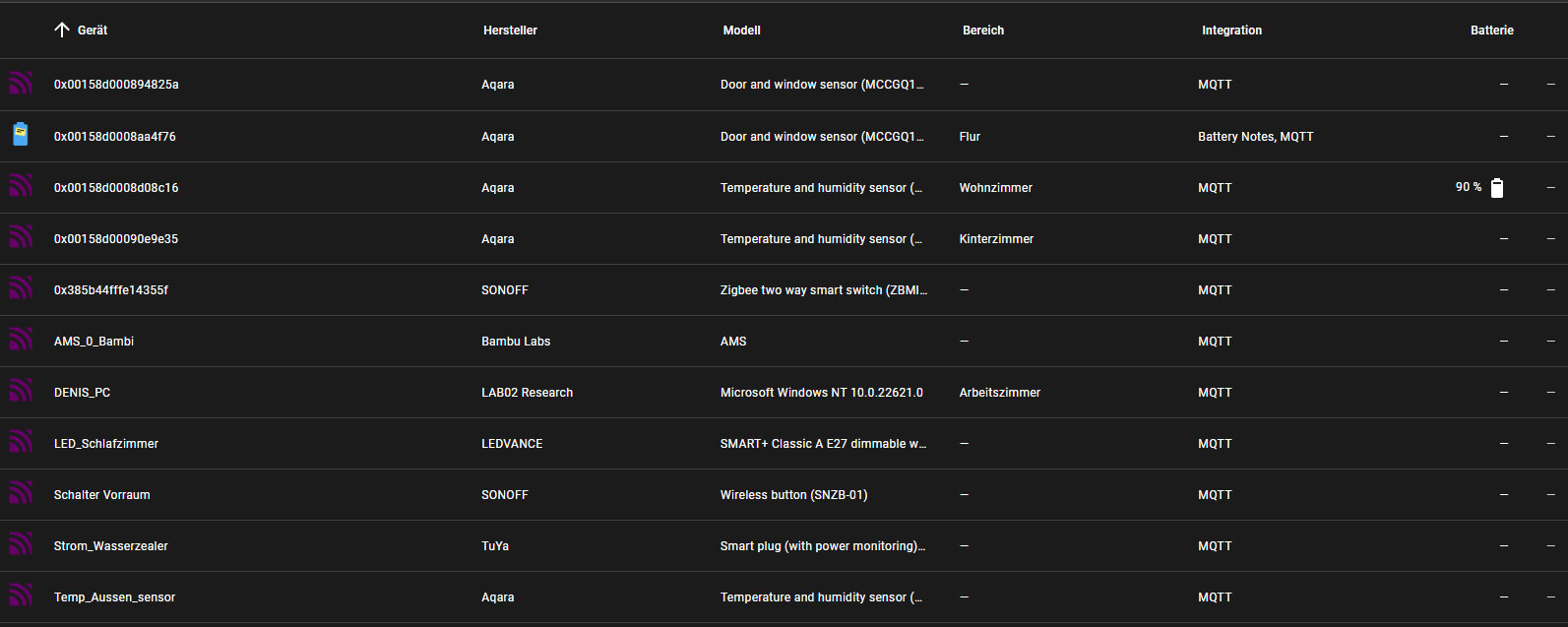This screenshot has width=1568, height=627.
Task: Click Wireless button (SNZB-01) model cell
Action: [793, 495]
